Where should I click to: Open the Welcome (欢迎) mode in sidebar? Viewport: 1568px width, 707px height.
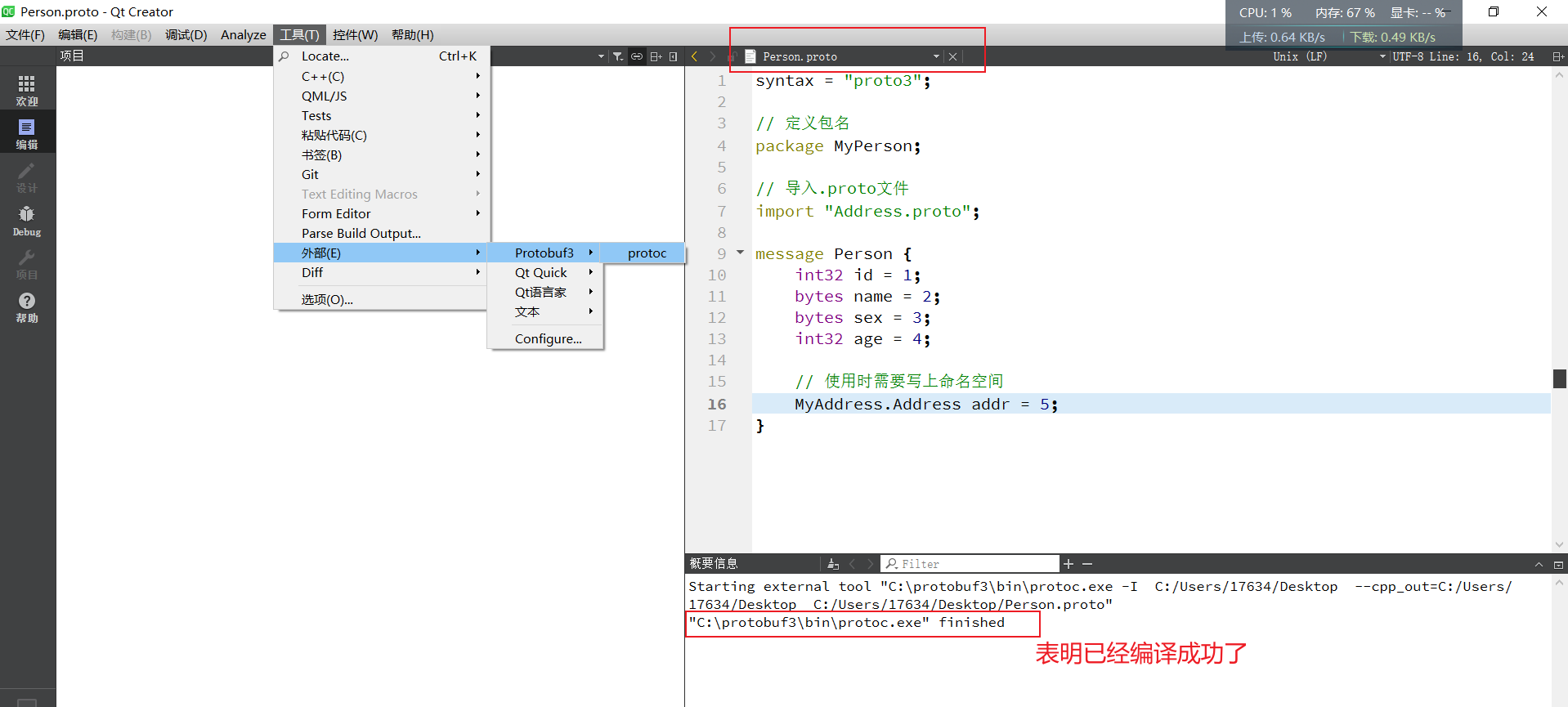[x=27, y=90]
